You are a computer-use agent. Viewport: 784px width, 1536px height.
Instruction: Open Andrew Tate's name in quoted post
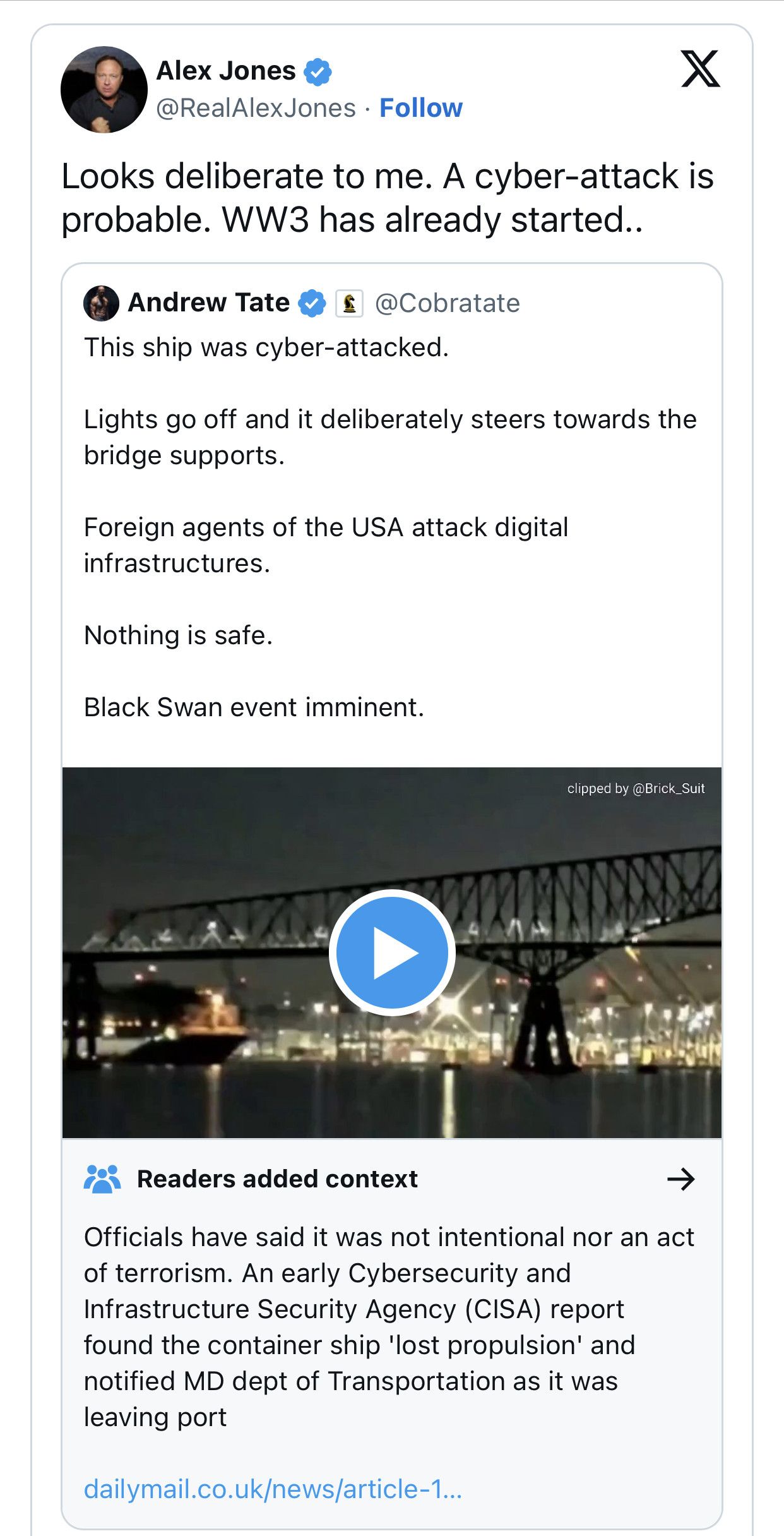tap(209, 303)
